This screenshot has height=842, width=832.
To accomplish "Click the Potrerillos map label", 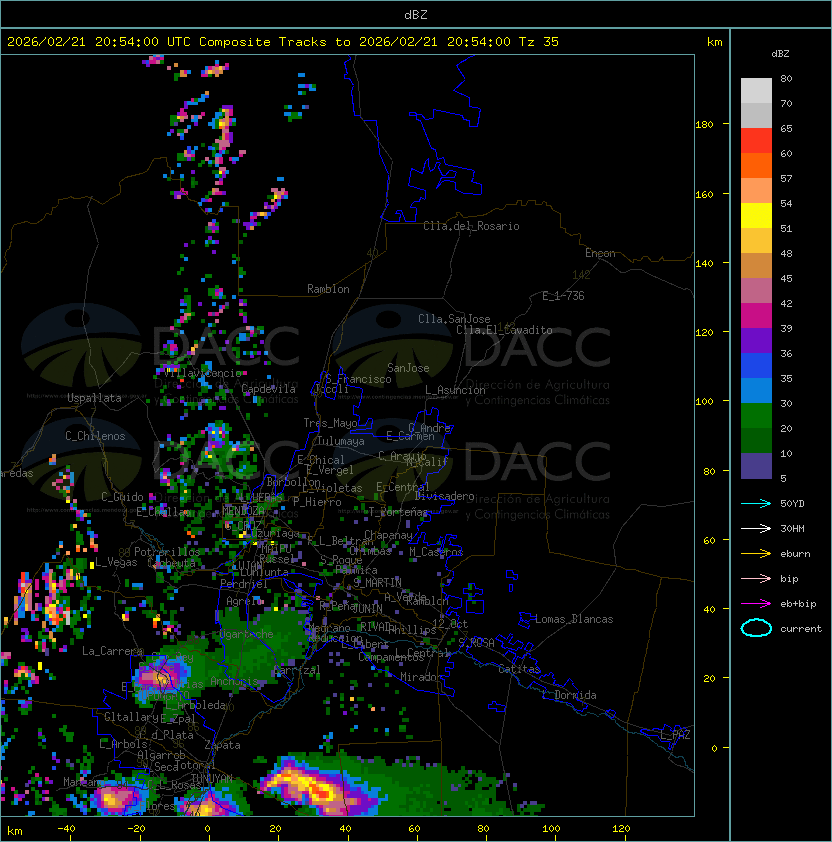I will point(167,552).
